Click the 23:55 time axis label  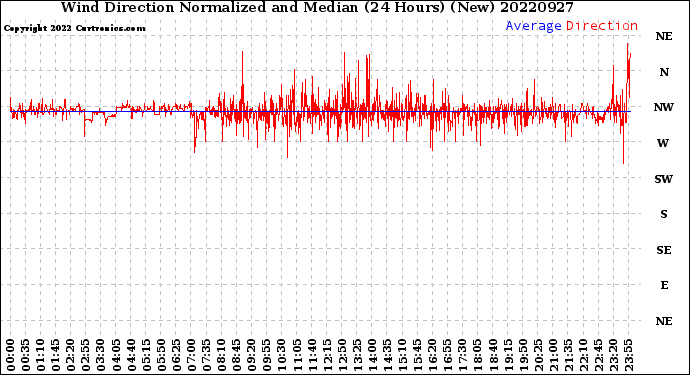(629, 355)
